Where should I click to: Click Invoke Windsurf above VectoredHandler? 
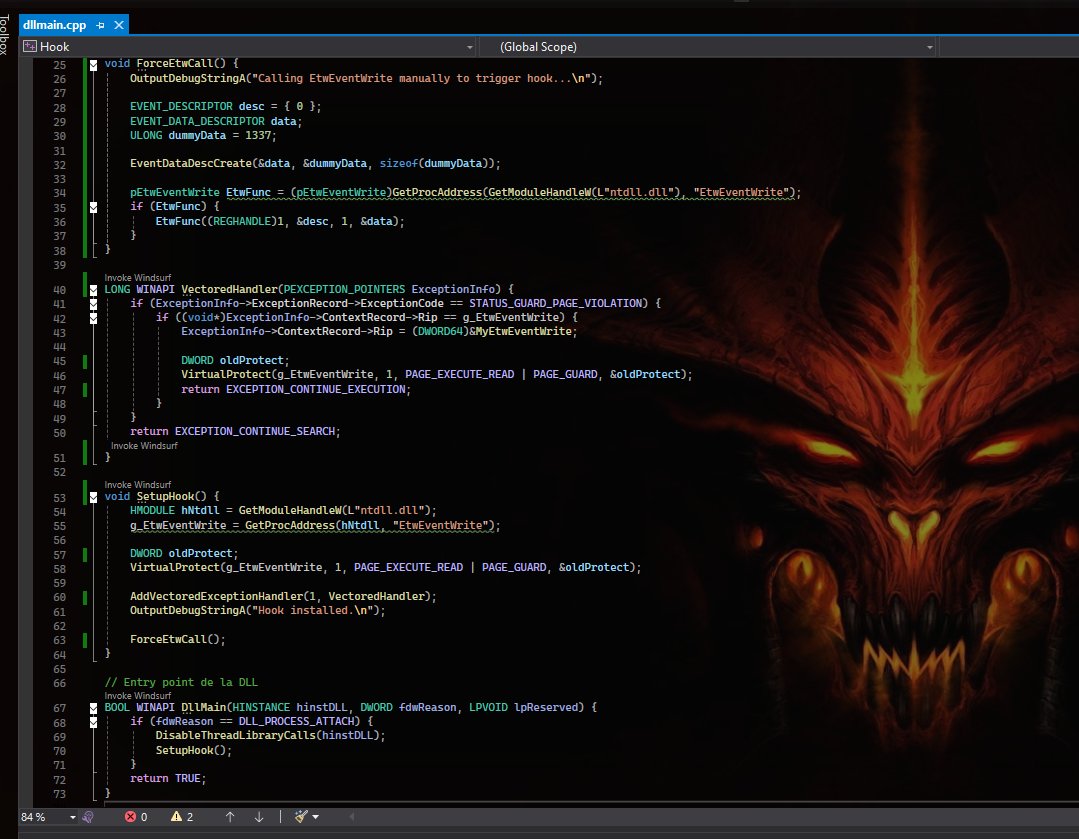138,278
